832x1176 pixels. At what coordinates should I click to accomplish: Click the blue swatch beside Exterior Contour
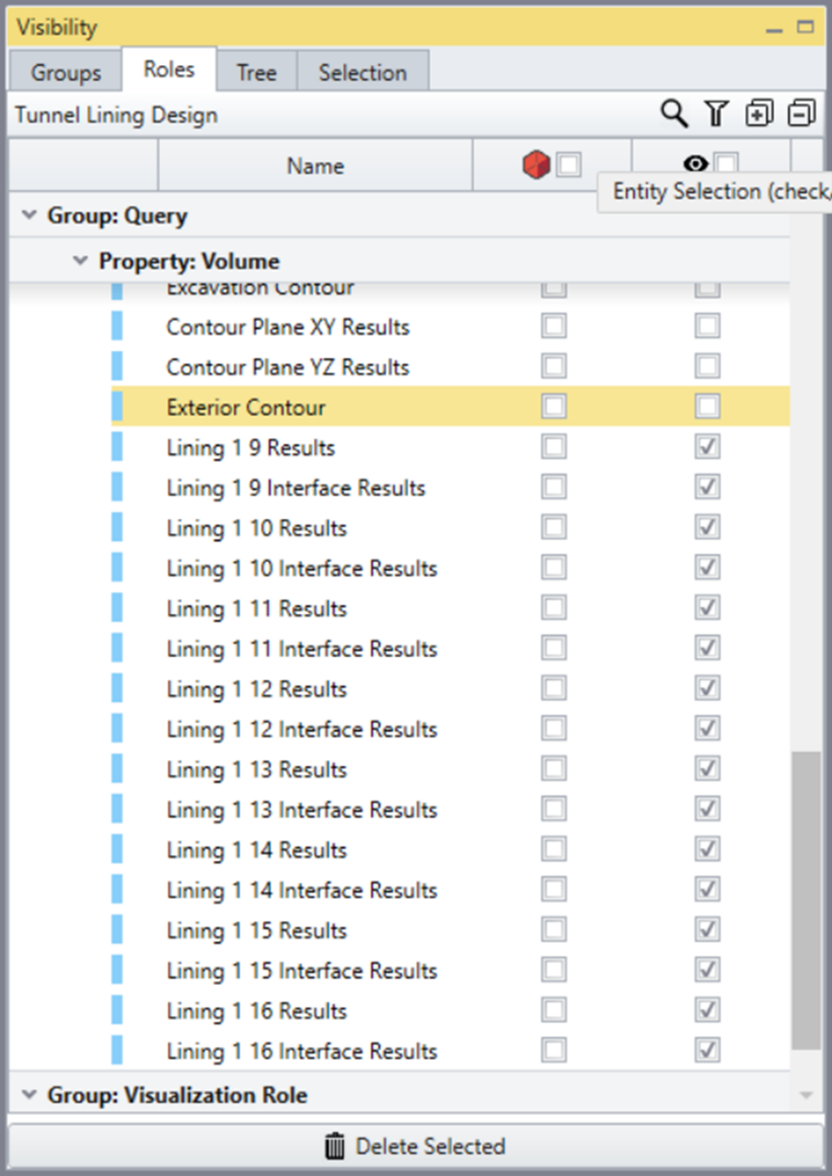pos(117,406)
